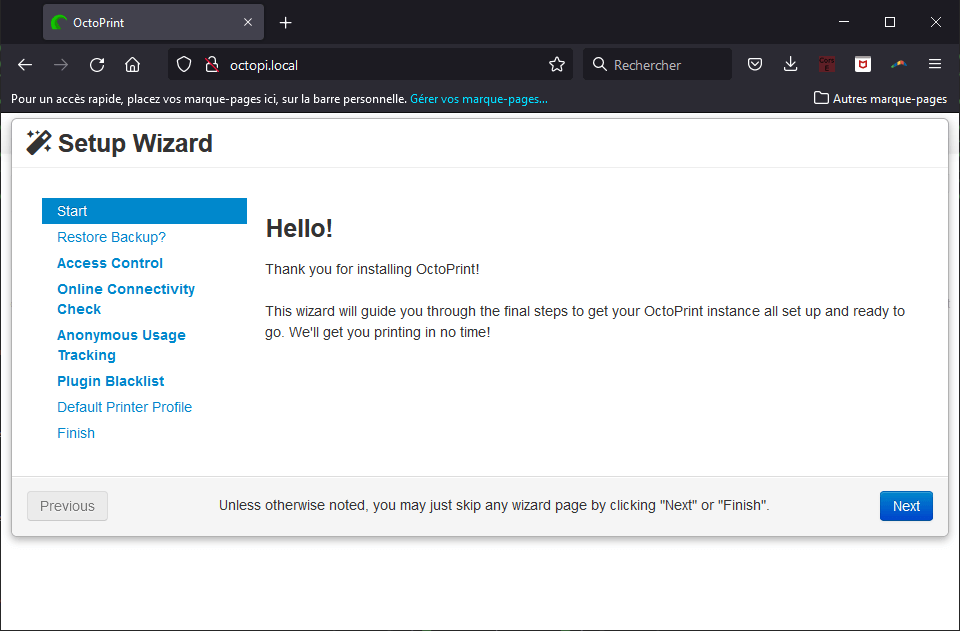Image resolution: width=960 pixels, height=631 pixels.
Task: Select the OctoPrint browser tab
Action: pyautogui.click(x=153, y=23)
